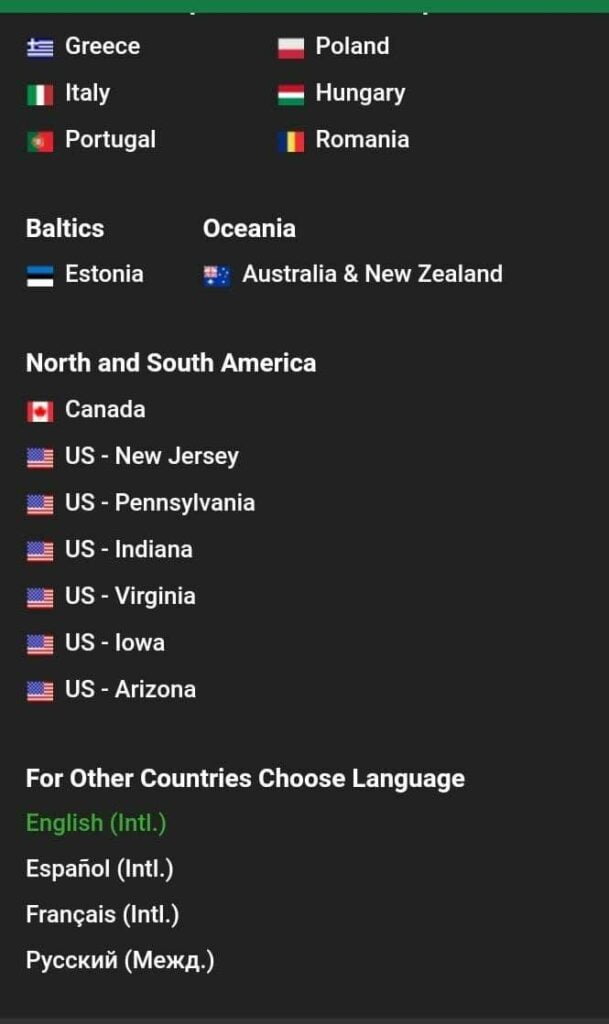The height and width of the screenshot is (1024, 609).
Task: Click the Italy flag icon
Action: [40, 94]
